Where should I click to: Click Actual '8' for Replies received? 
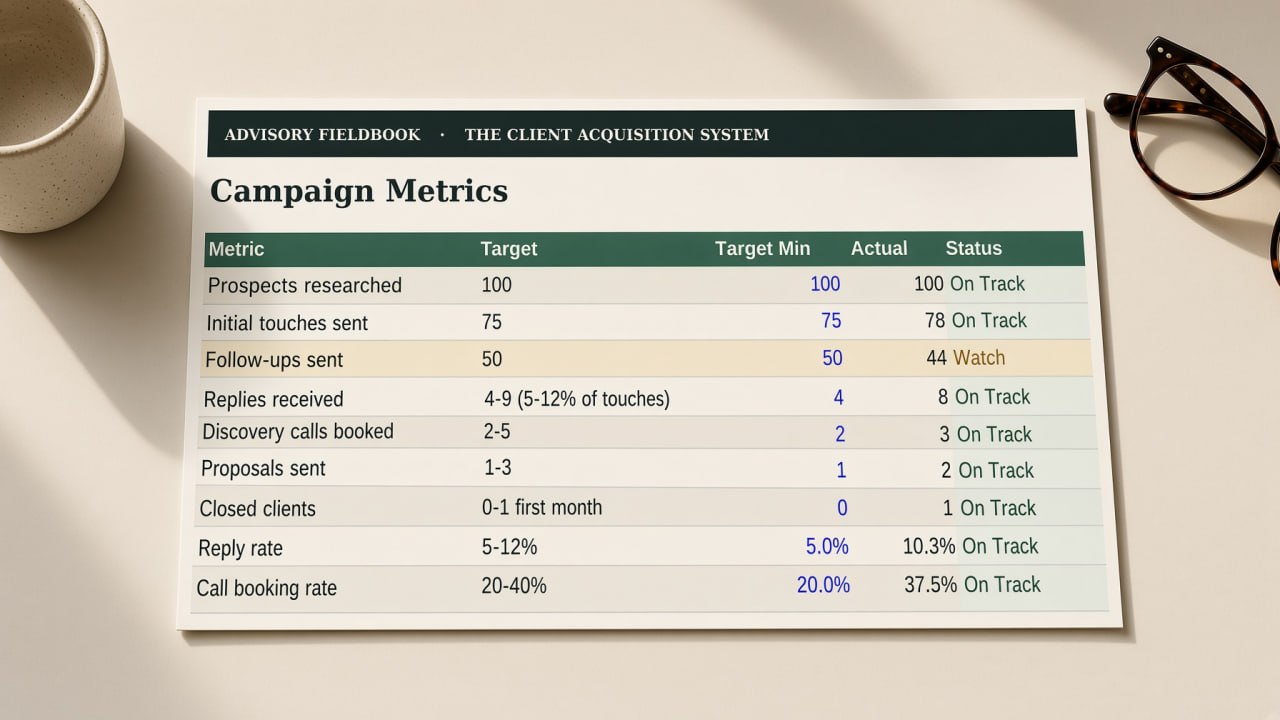(943, 397)
